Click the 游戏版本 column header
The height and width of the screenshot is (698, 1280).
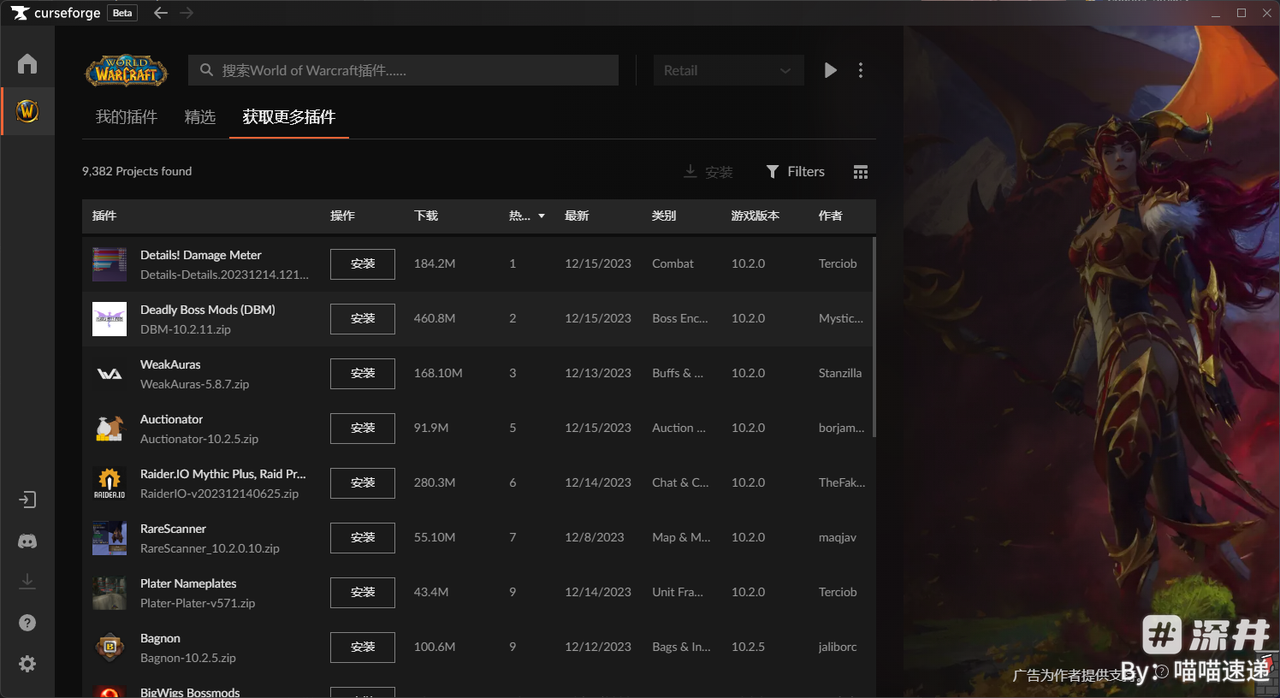pyautogui.click(x=755, y=216)
